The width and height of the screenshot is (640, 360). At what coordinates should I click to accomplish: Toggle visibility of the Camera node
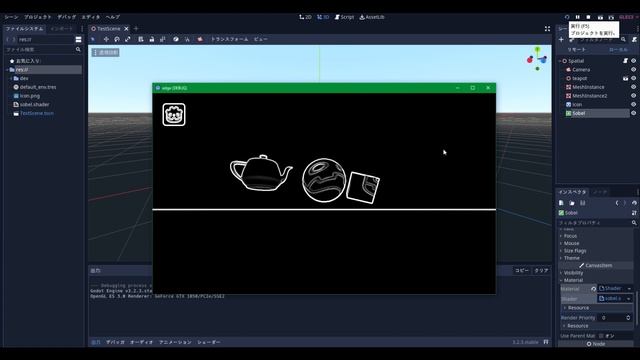click(x=633, y=70)
